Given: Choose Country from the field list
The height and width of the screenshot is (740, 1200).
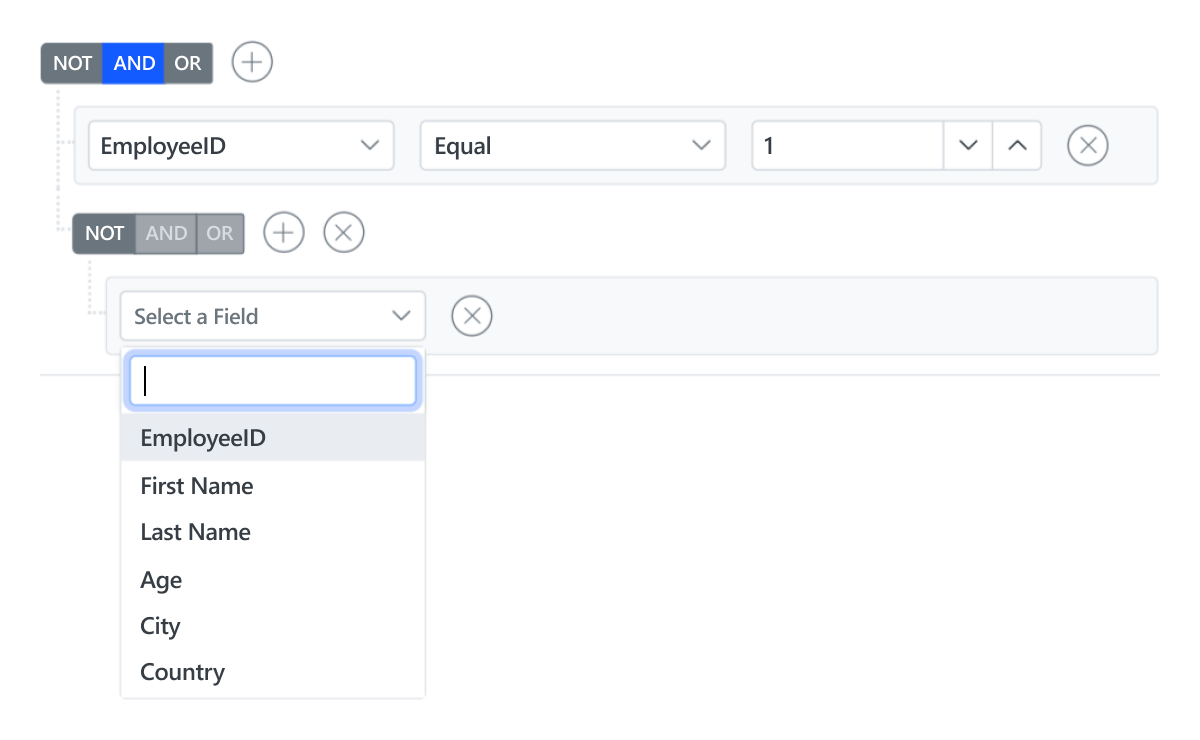Looking at the screenshot, I should click(182, 671).
